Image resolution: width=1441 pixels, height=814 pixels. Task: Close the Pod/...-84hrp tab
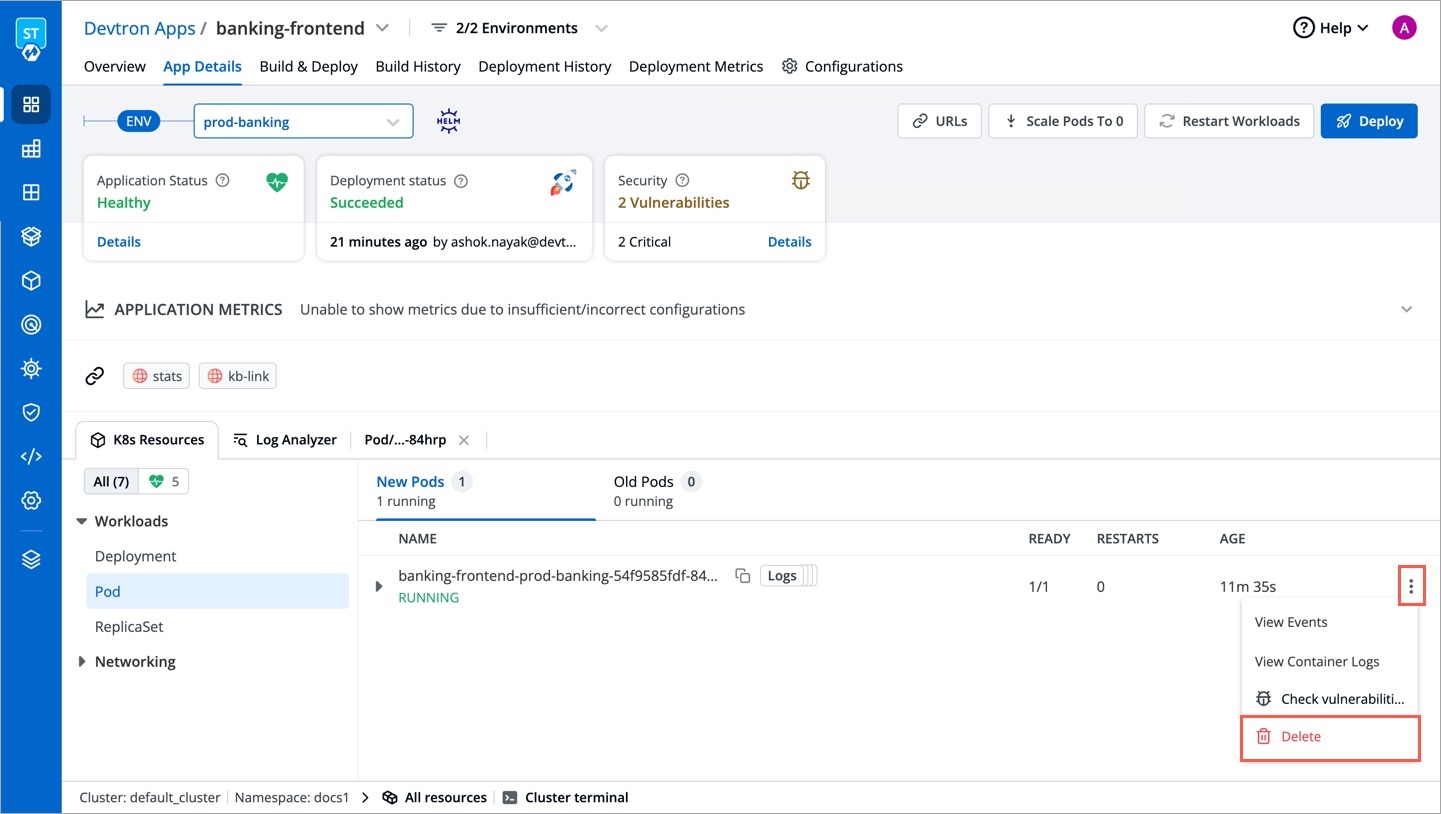coord(464,440)
